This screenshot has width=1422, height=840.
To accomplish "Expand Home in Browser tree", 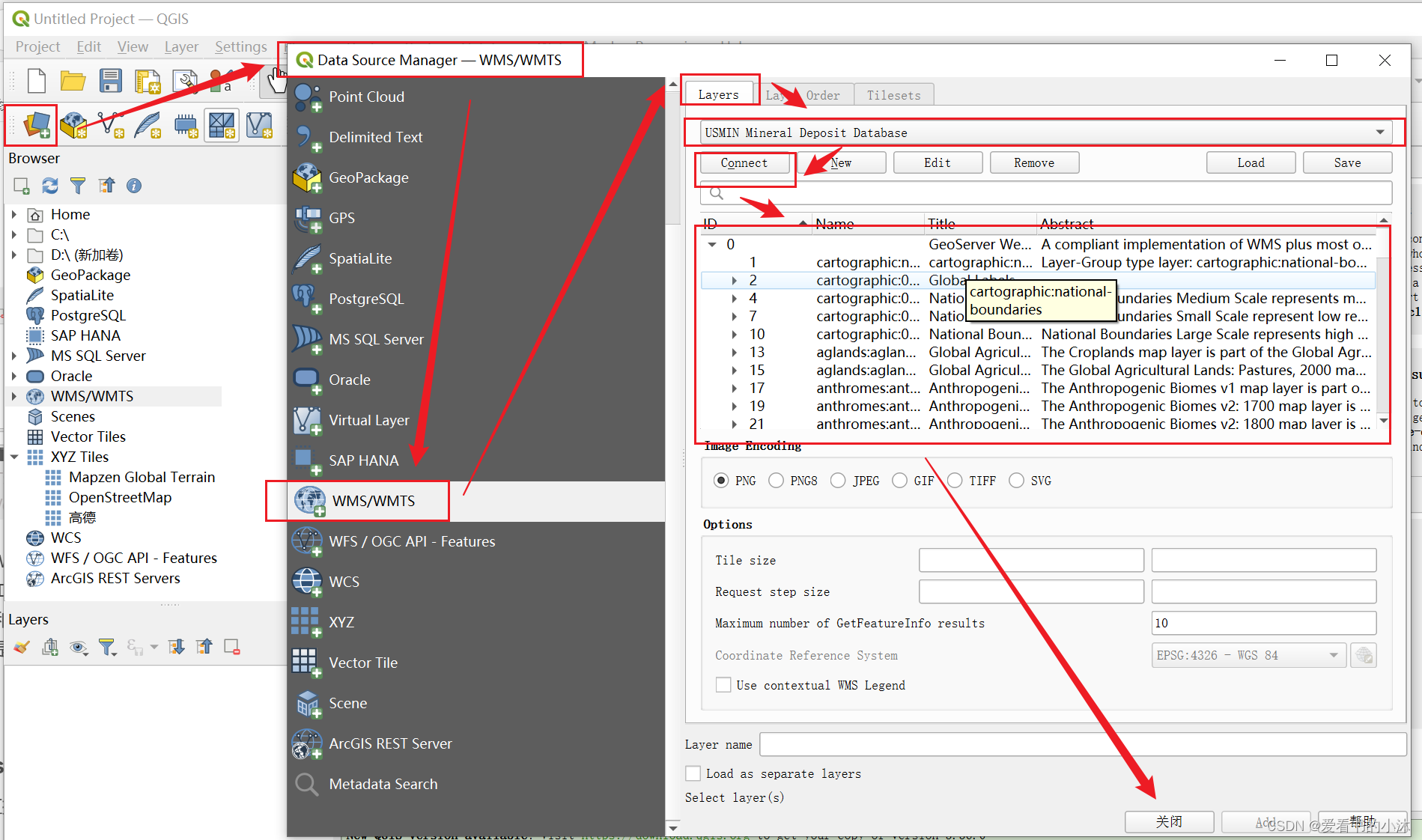I will tap(14, 214).
